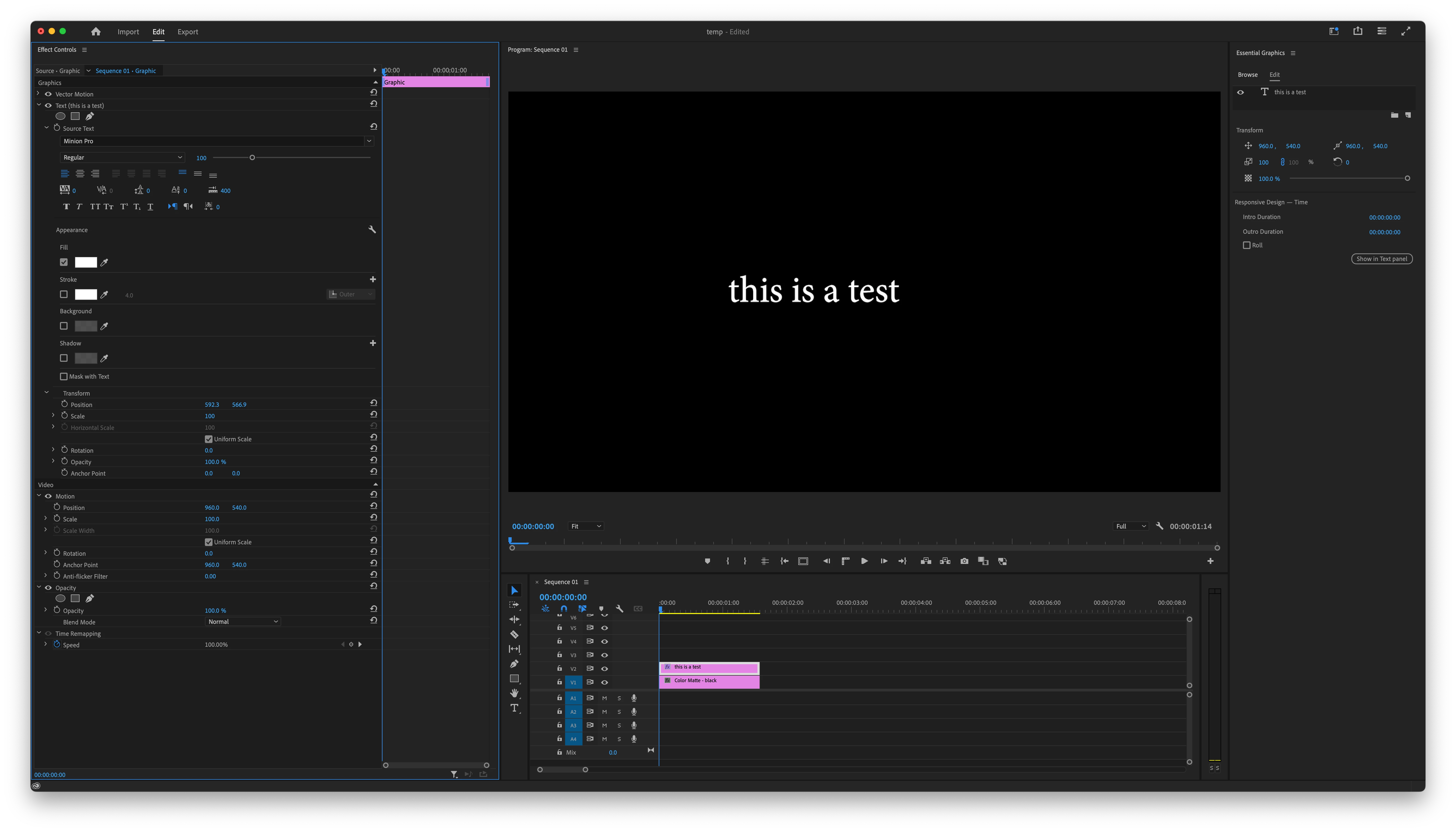Click the Home icon
This screenshot has width=1456, height=832.
(x=95, y=31)
